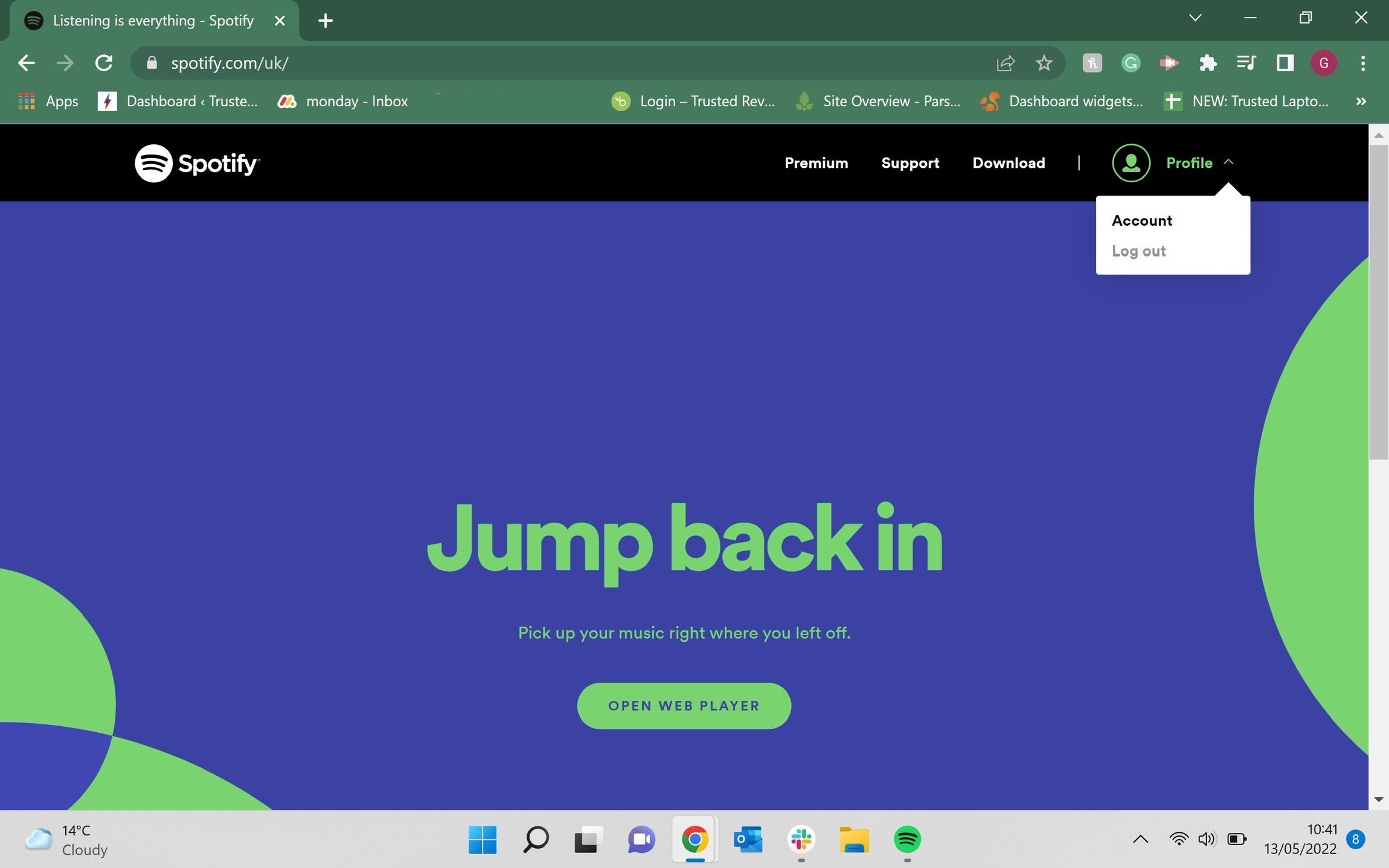Open the Site Overview - Pars... bookmark
1389x868 pixels.
[877, 101]
